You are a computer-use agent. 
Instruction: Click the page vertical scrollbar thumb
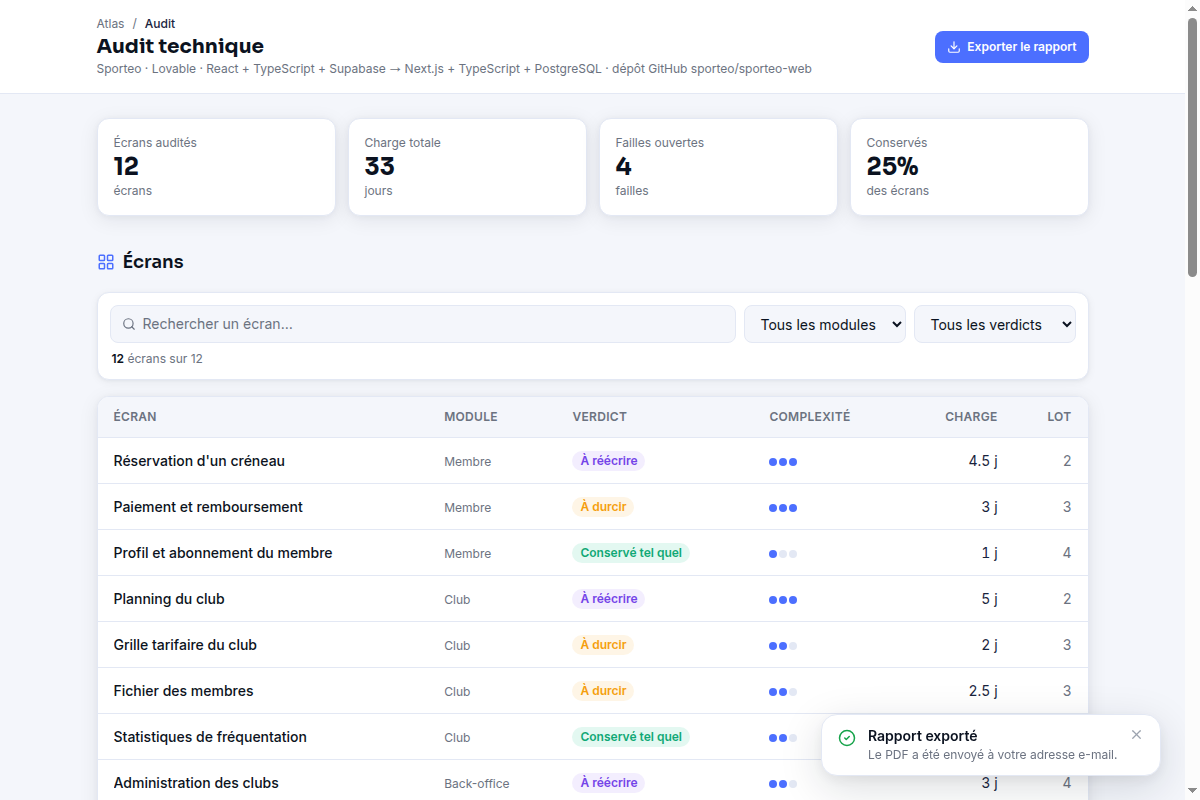point(1192,146)
